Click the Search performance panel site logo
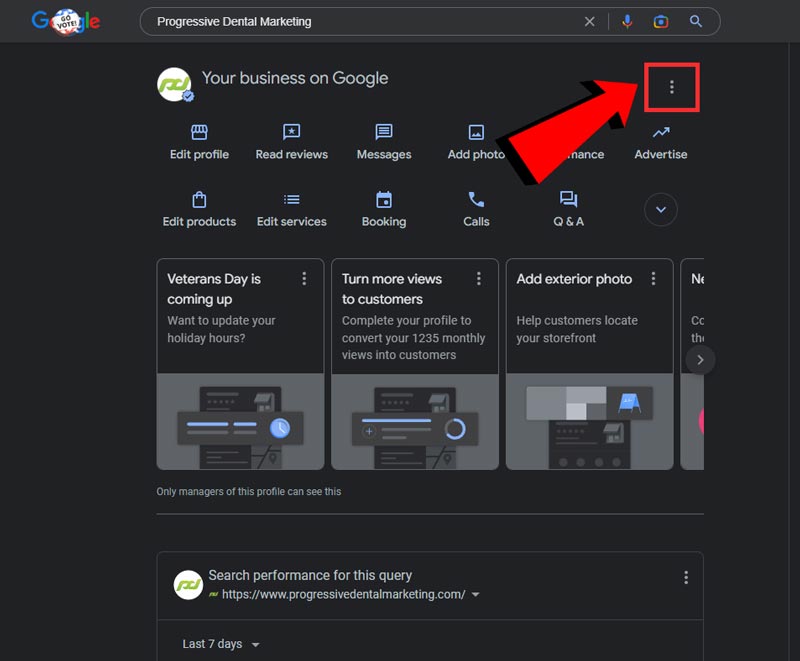The image size is (800, 661). (188, 585)
